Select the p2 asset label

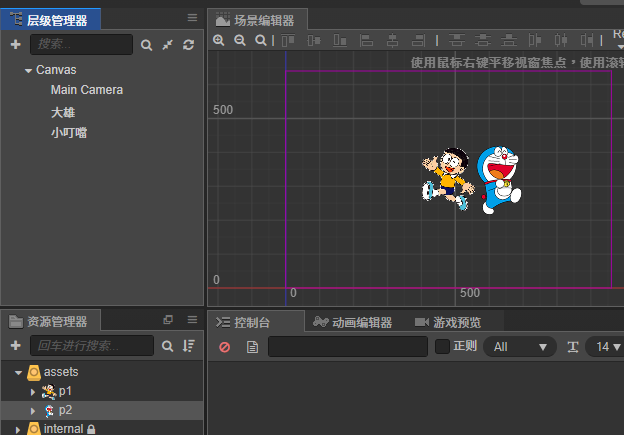click(x=65, y=410)
